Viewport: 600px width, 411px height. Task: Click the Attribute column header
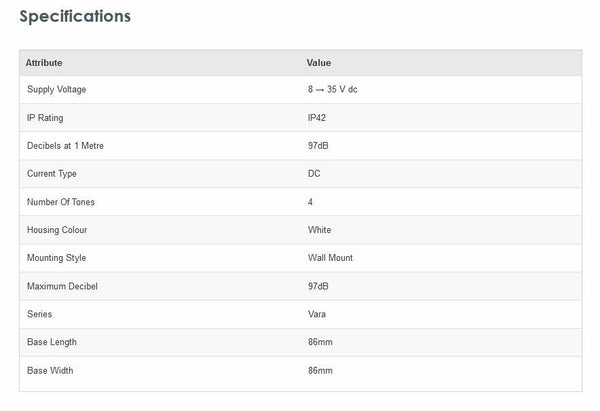(x=44, y=63)
